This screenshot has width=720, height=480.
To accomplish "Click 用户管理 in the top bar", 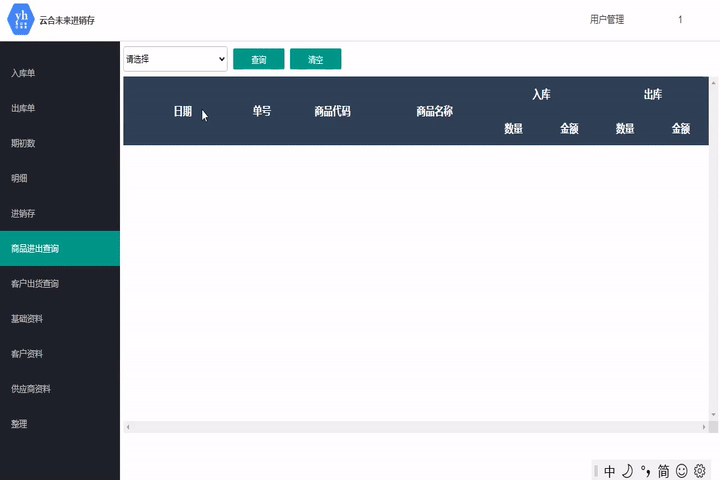I will (x=607, y=19).
